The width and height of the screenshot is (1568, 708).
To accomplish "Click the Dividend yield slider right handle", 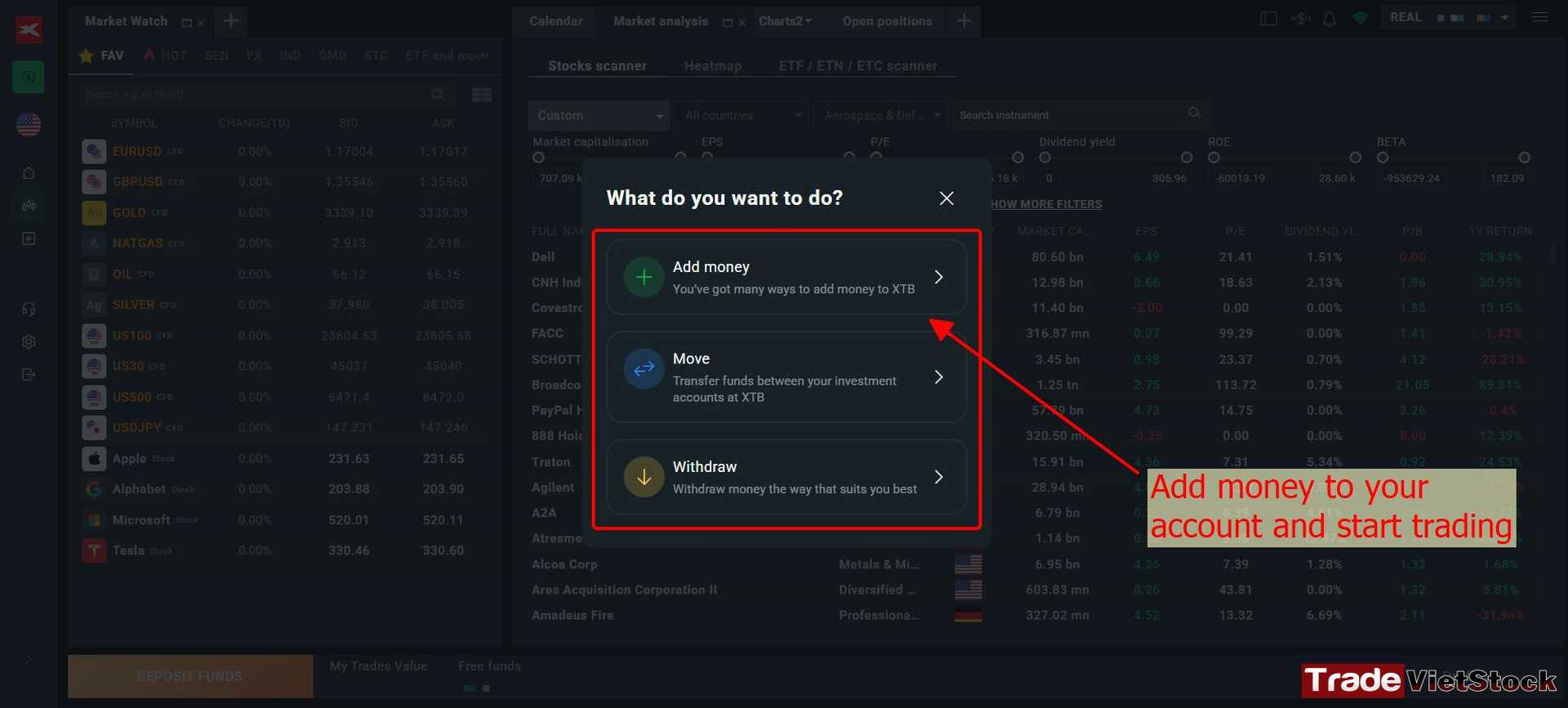I will point(1187,158).
